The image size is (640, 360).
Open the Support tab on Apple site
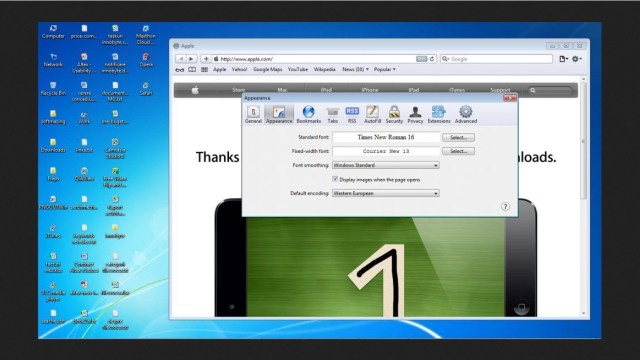tap(500, 90)
